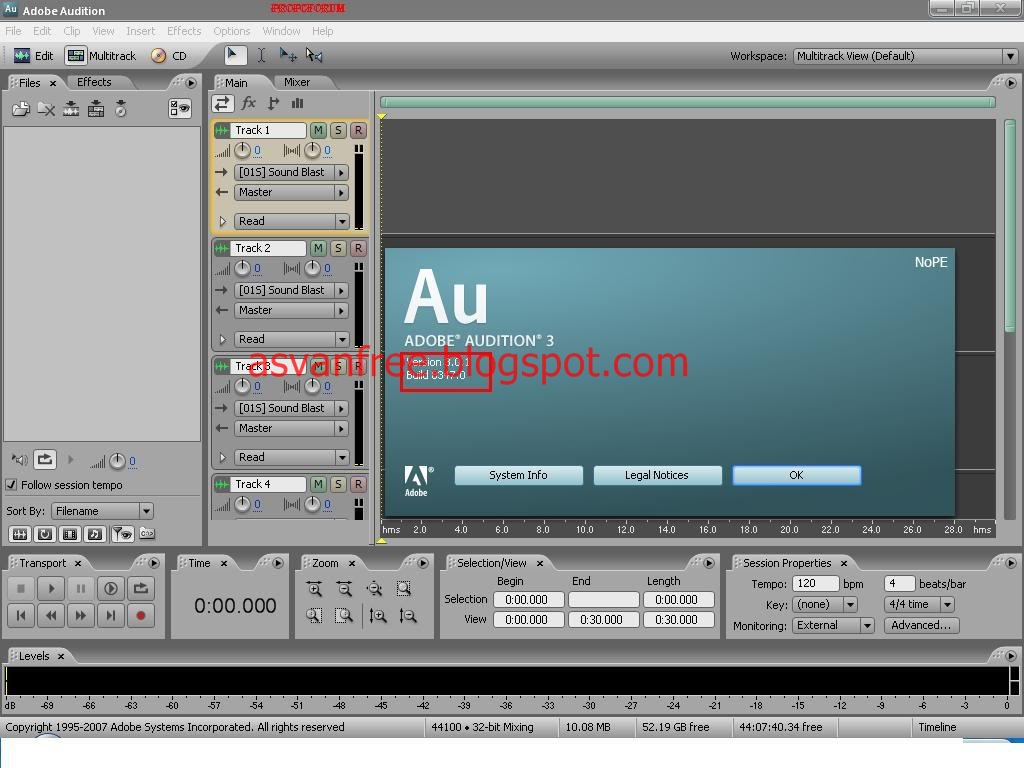
Task: Solo Track 1
Action: [x=338, y=130]
